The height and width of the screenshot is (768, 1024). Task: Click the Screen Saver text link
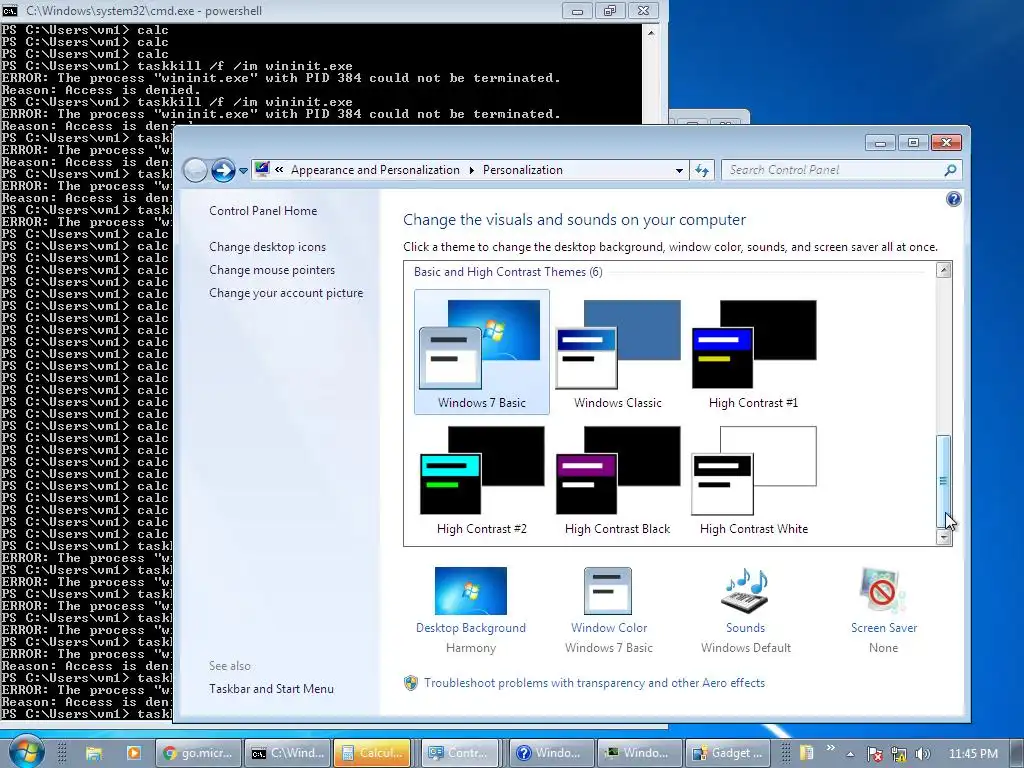coord(884,628)
